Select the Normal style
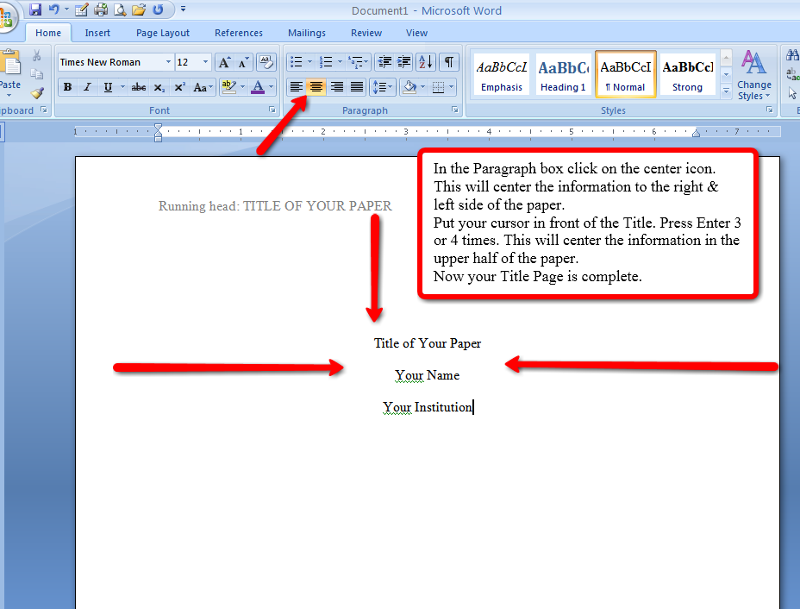 (625, 72)
